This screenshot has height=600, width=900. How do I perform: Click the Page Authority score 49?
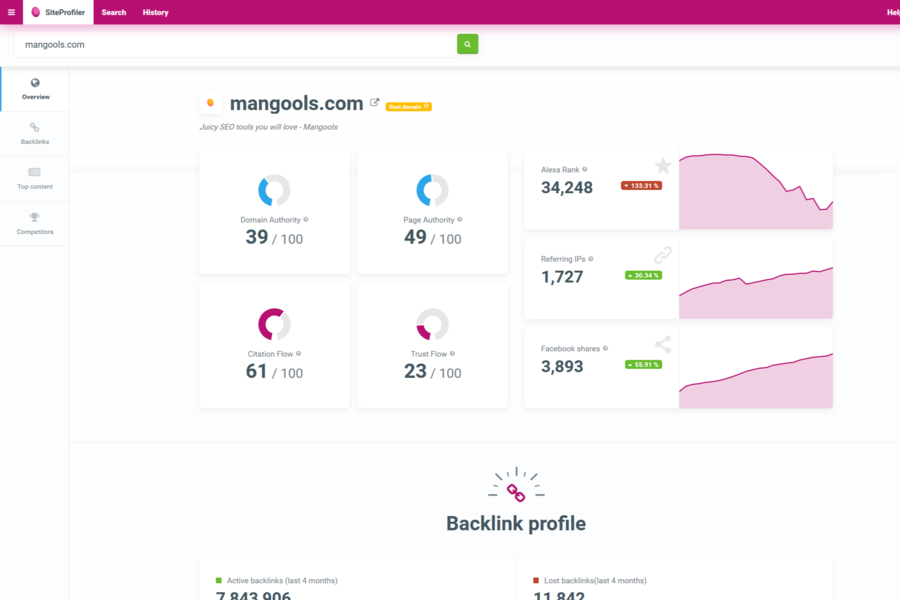click(x=415, y=237)
